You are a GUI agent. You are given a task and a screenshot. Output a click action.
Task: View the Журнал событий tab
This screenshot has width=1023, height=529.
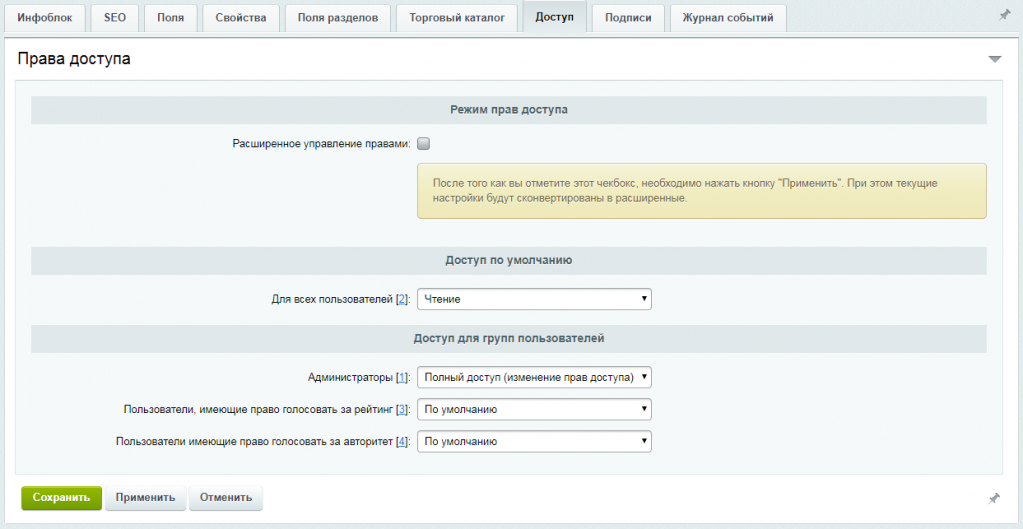[x=728, y=18]
